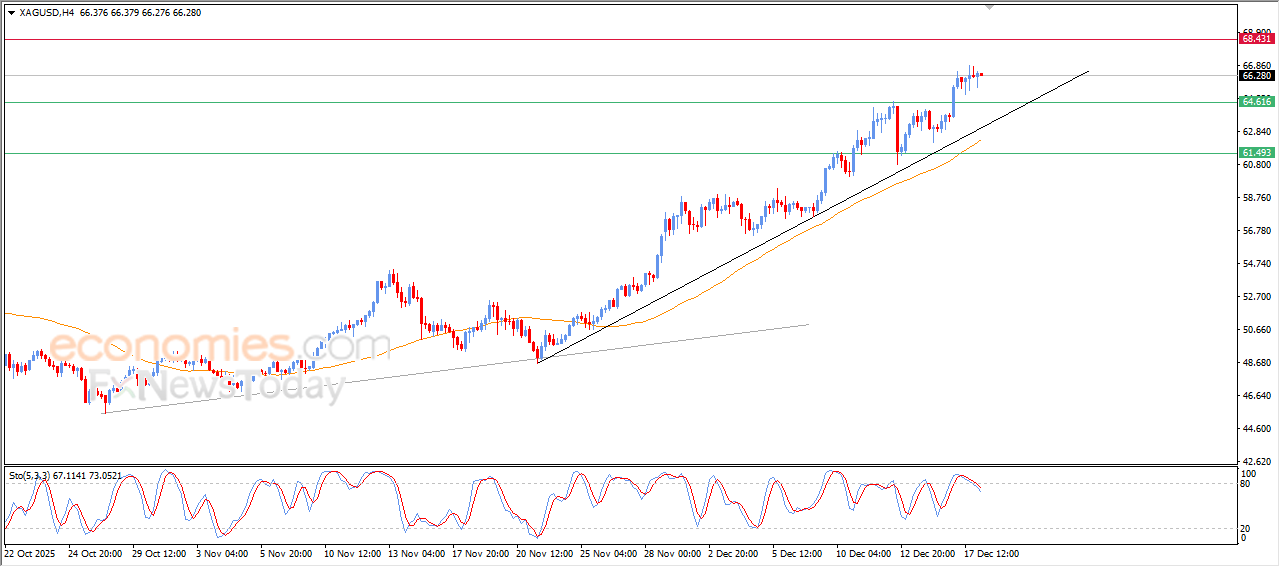Click the 5 Dec 12:00 time label
The height and width of the screenshot is (567, 1280).
click(x=798, y=553)
